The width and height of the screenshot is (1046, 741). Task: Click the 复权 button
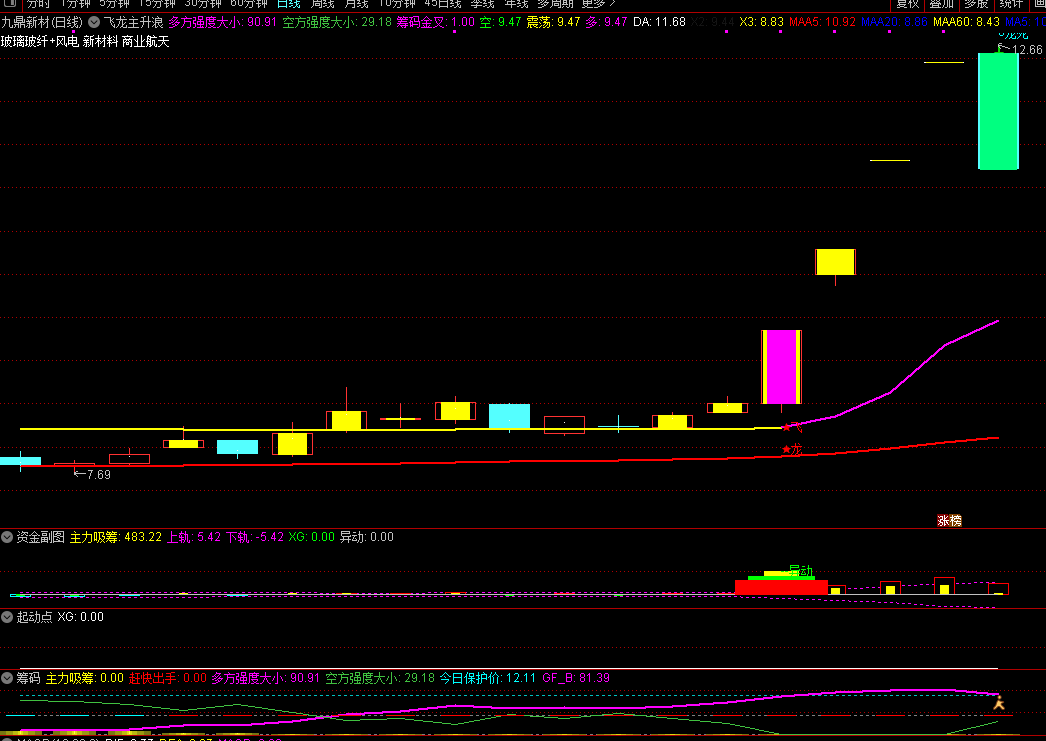(908, 4)
